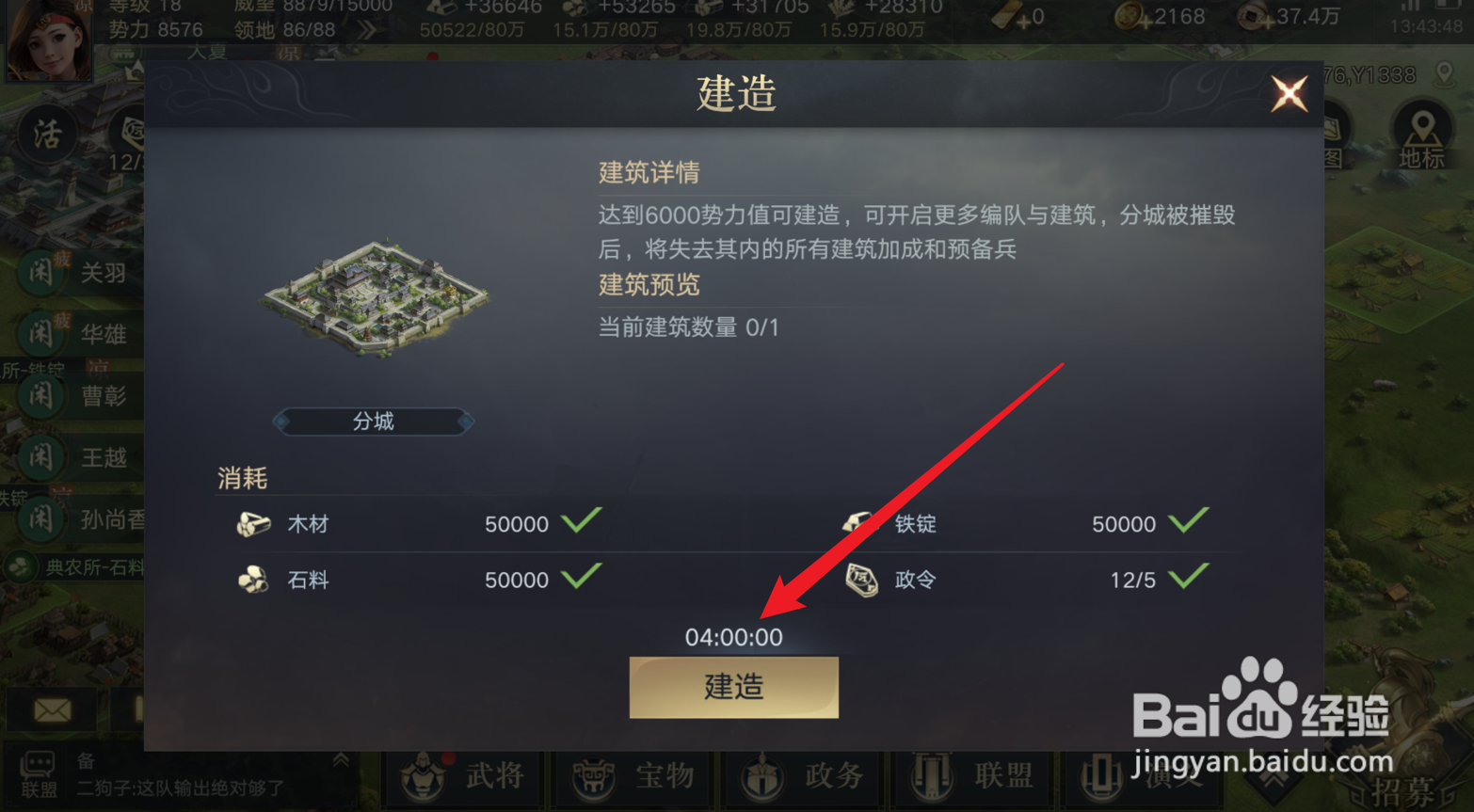1474x812 pixels.
Task: Click the 石料 stone resource icon
Action: (252, 580)
